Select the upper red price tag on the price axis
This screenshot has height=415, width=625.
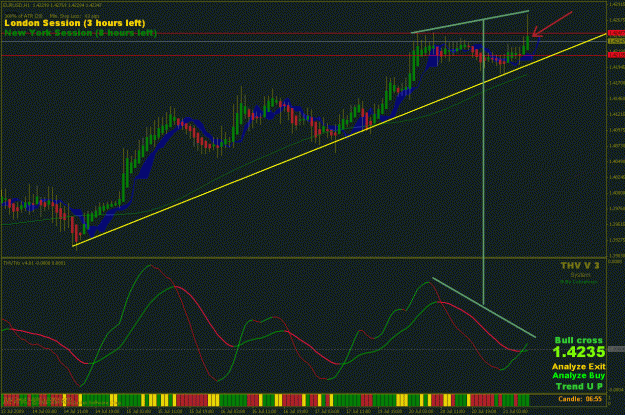[x=616, y=33]
